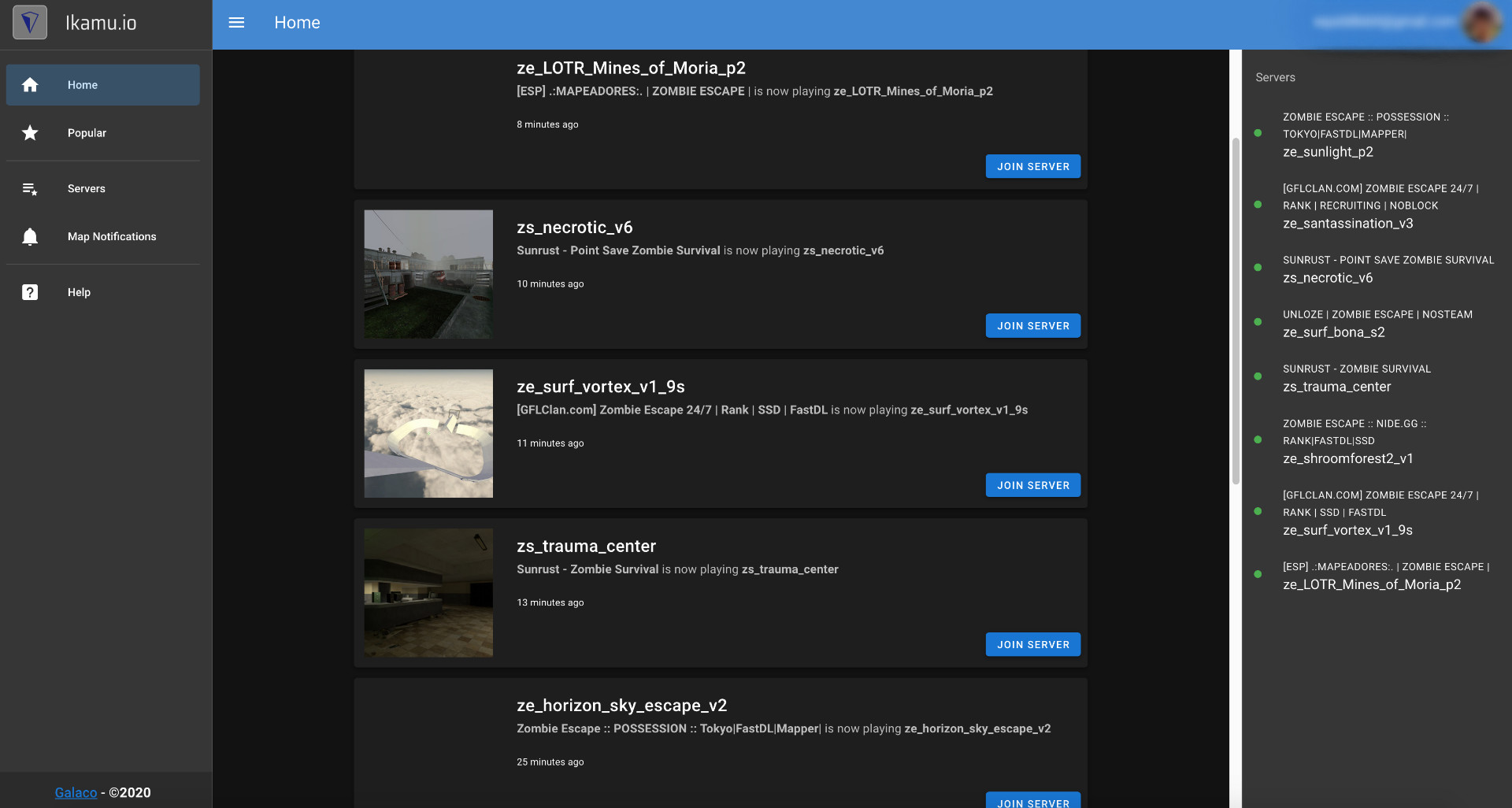This screenshot has height=808, width=1512.
Task: Click the green status dot beside zs_necrotic_v6
Action: pos(1258,269)
